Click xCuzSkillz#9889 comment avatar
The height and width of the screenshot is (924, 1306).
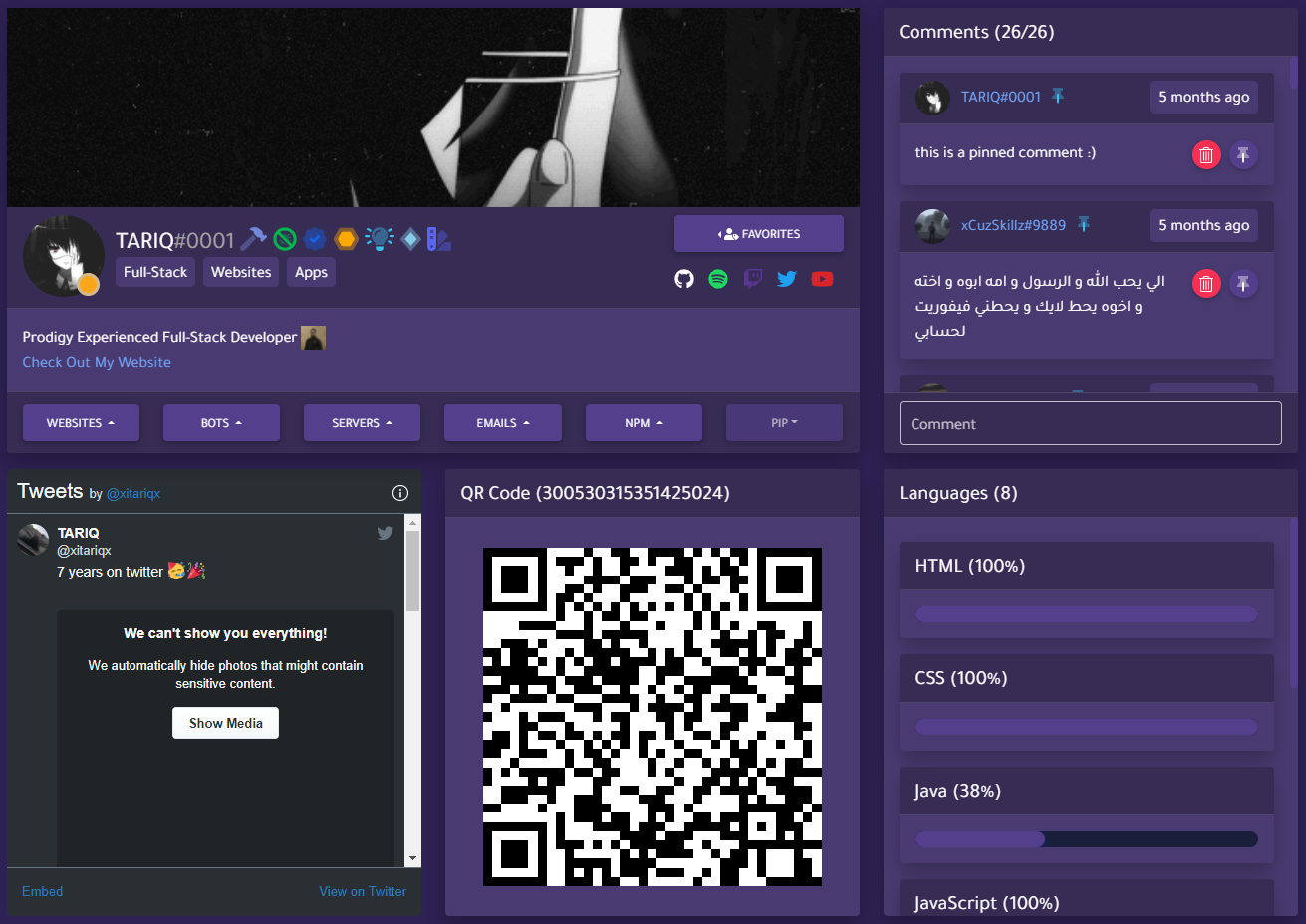tap(932, 226)
